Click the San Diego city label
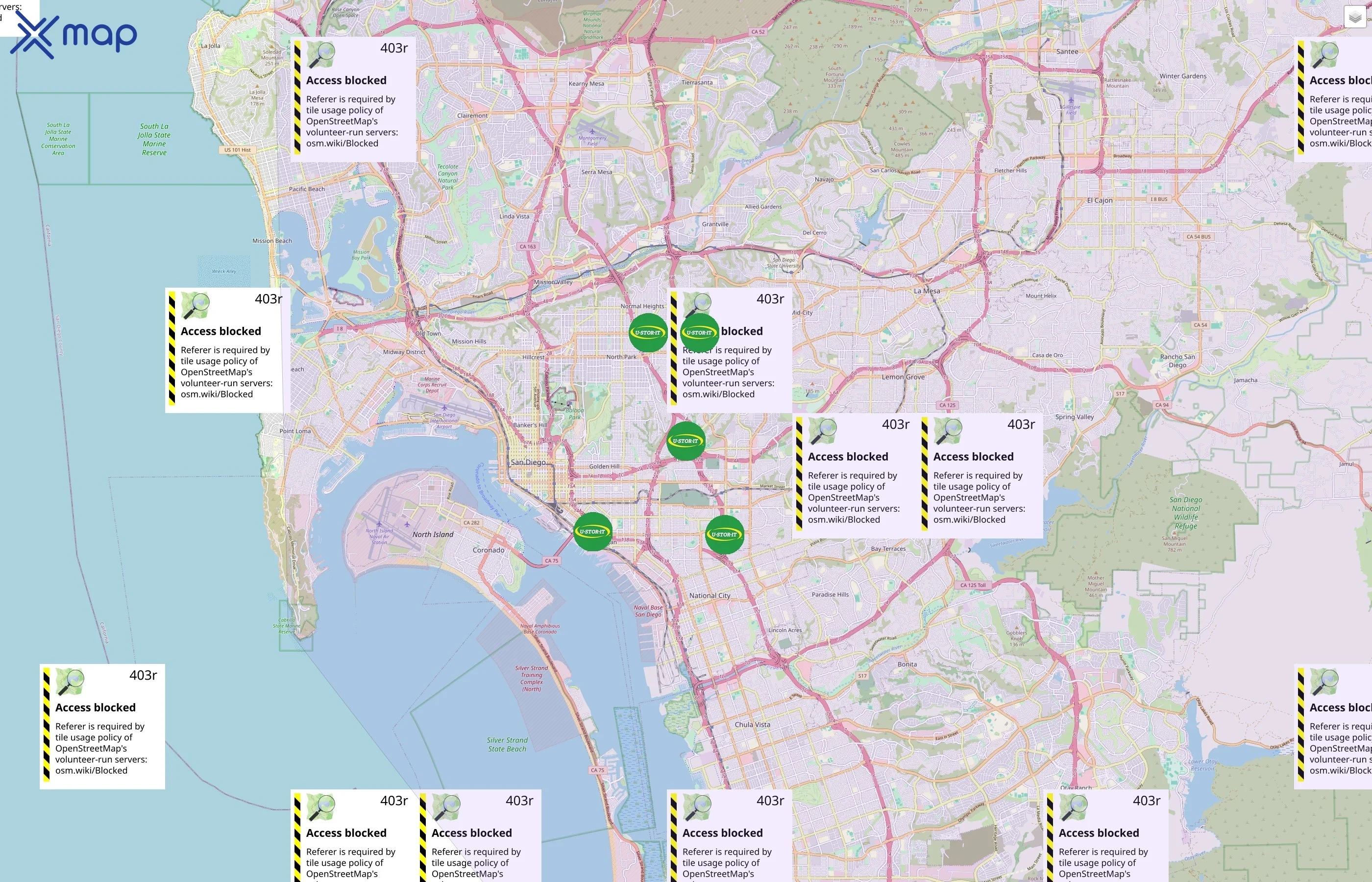 click(x=528, y=462)
